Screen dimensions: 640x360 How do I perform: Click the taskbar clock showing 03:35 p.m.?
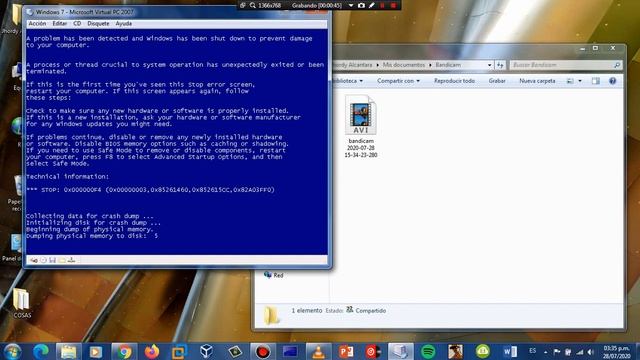click(x=616, y=352)
